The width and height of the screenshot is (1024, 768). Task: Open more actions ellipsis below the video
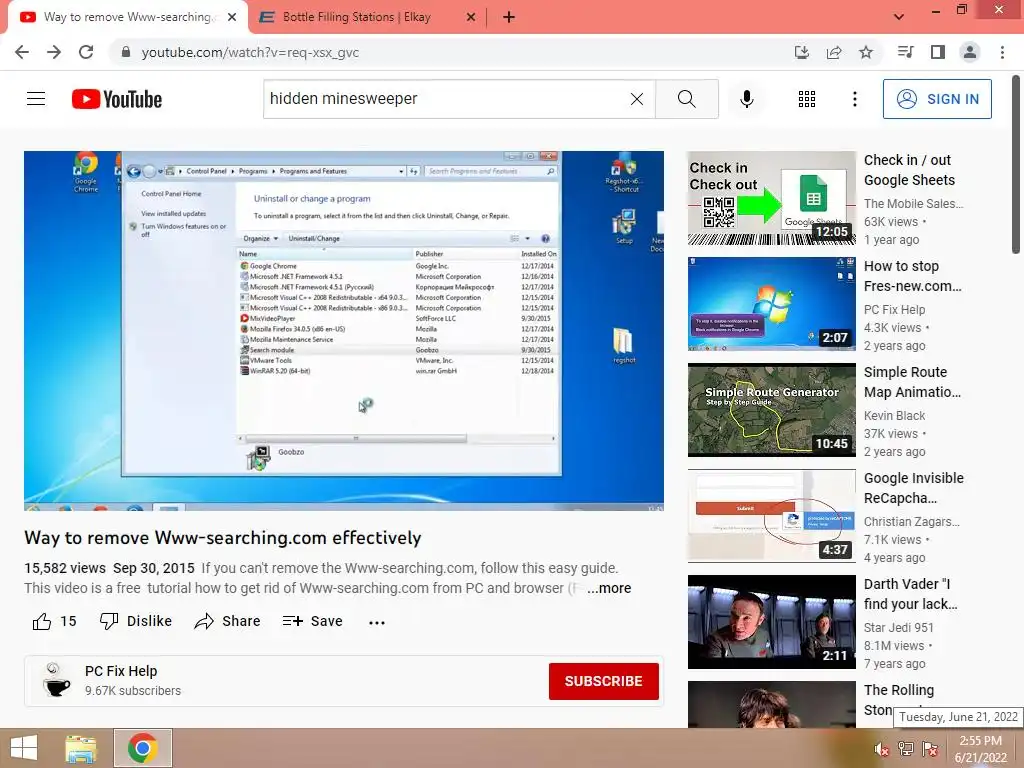coord(377,622)
